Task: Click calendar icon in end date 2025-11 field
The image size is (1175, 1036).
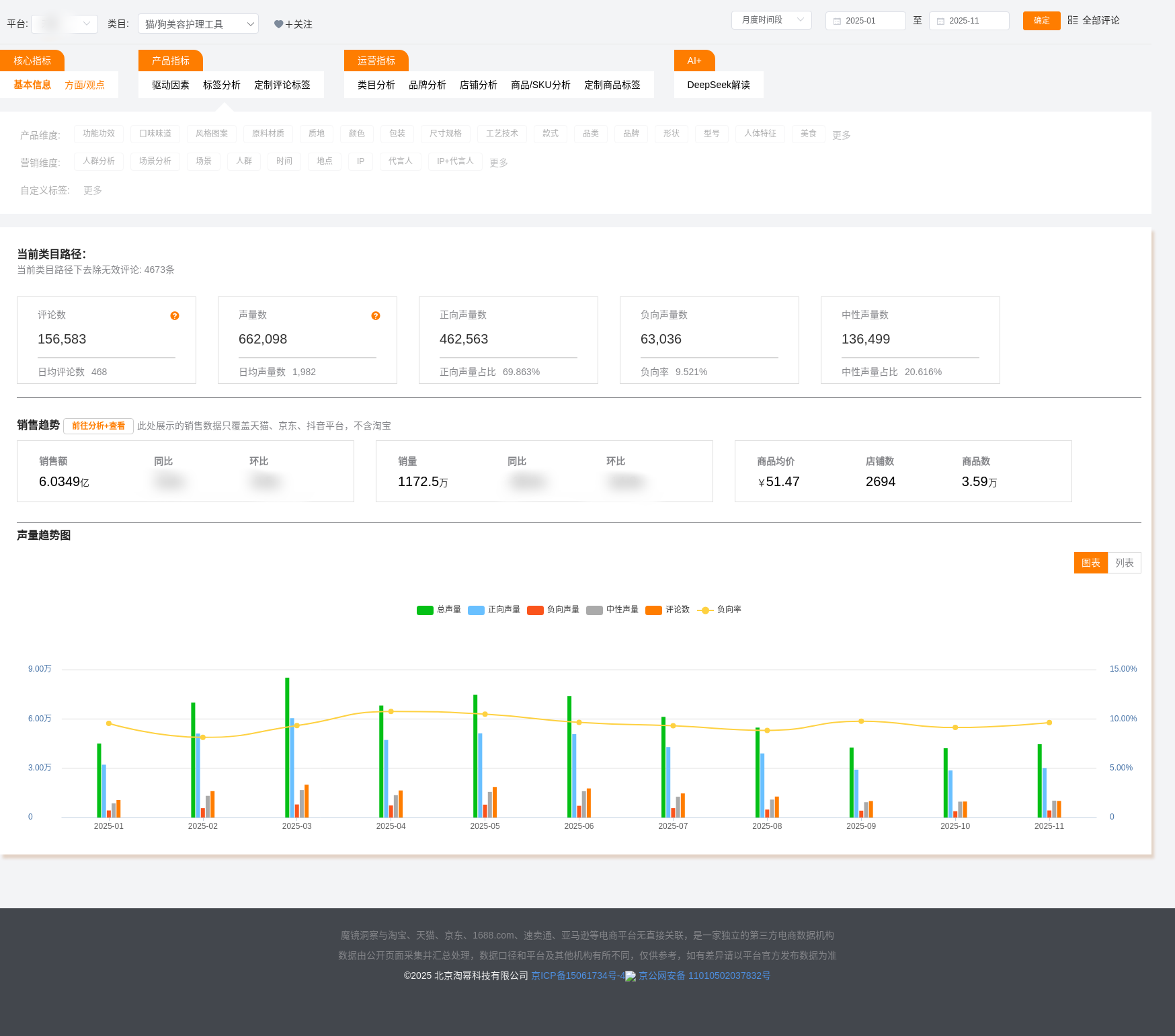Action: 940,21
